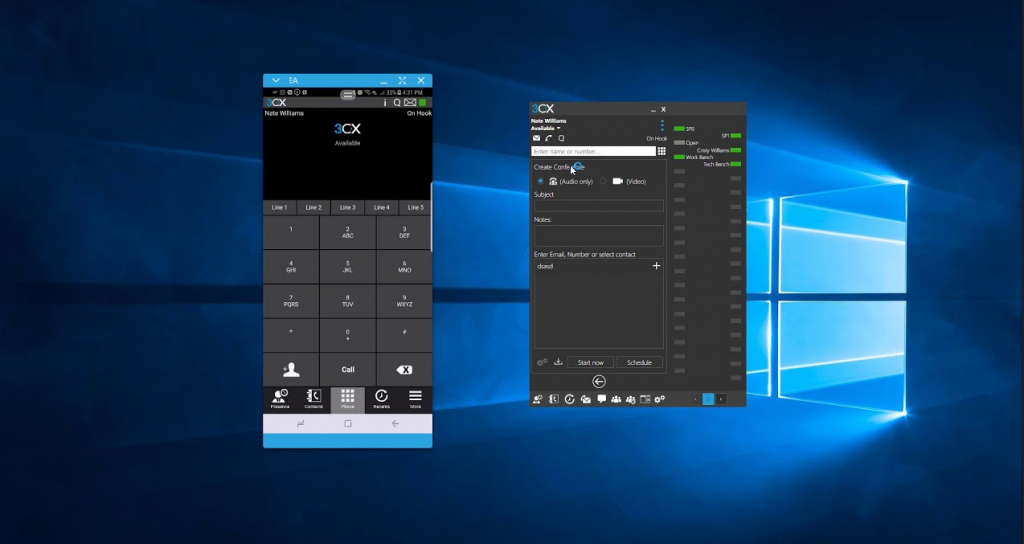Tap the hash key on dialpad

(x=404, y=335)
